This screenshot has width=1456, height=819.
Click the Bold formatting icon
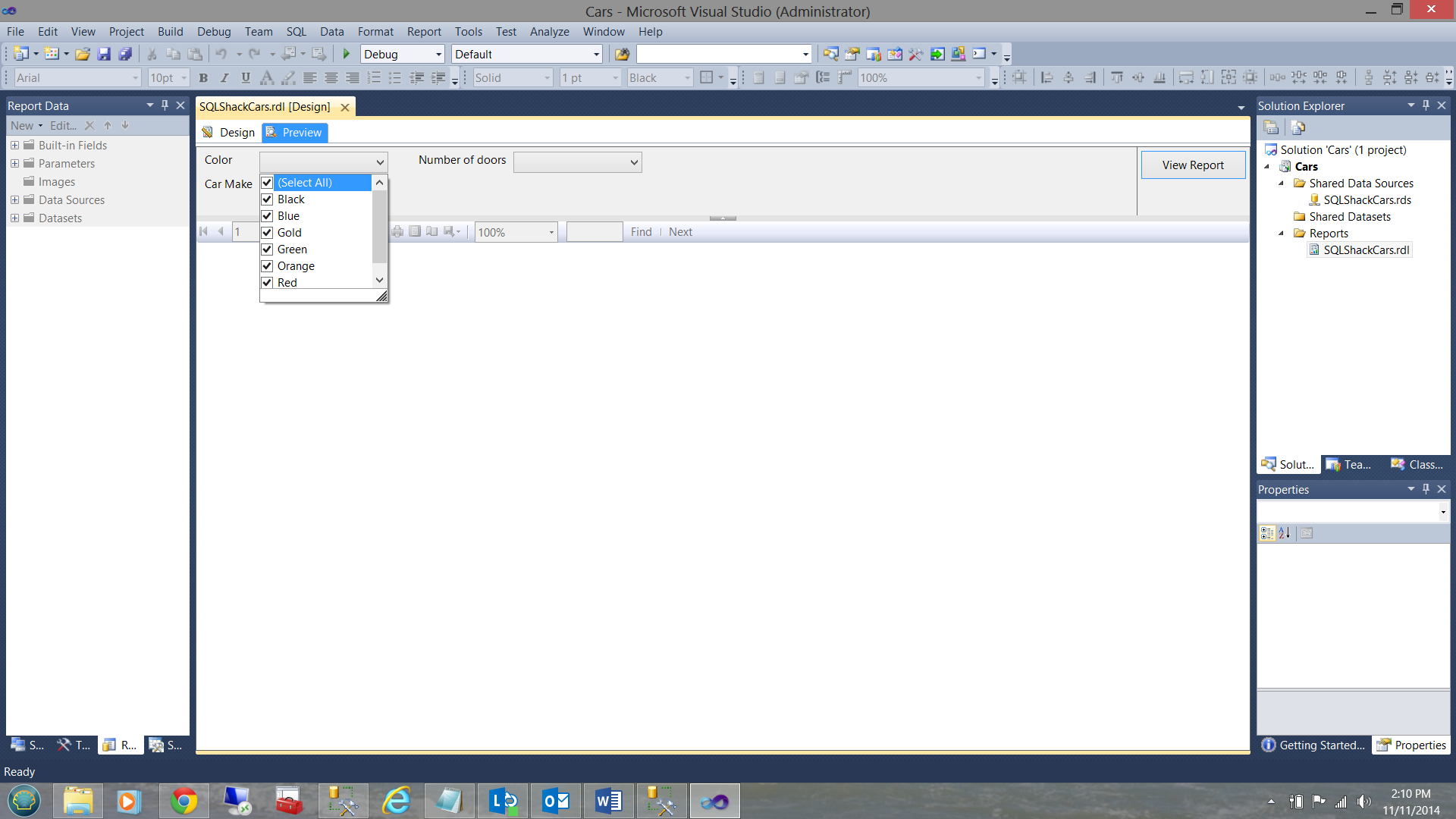203,77
